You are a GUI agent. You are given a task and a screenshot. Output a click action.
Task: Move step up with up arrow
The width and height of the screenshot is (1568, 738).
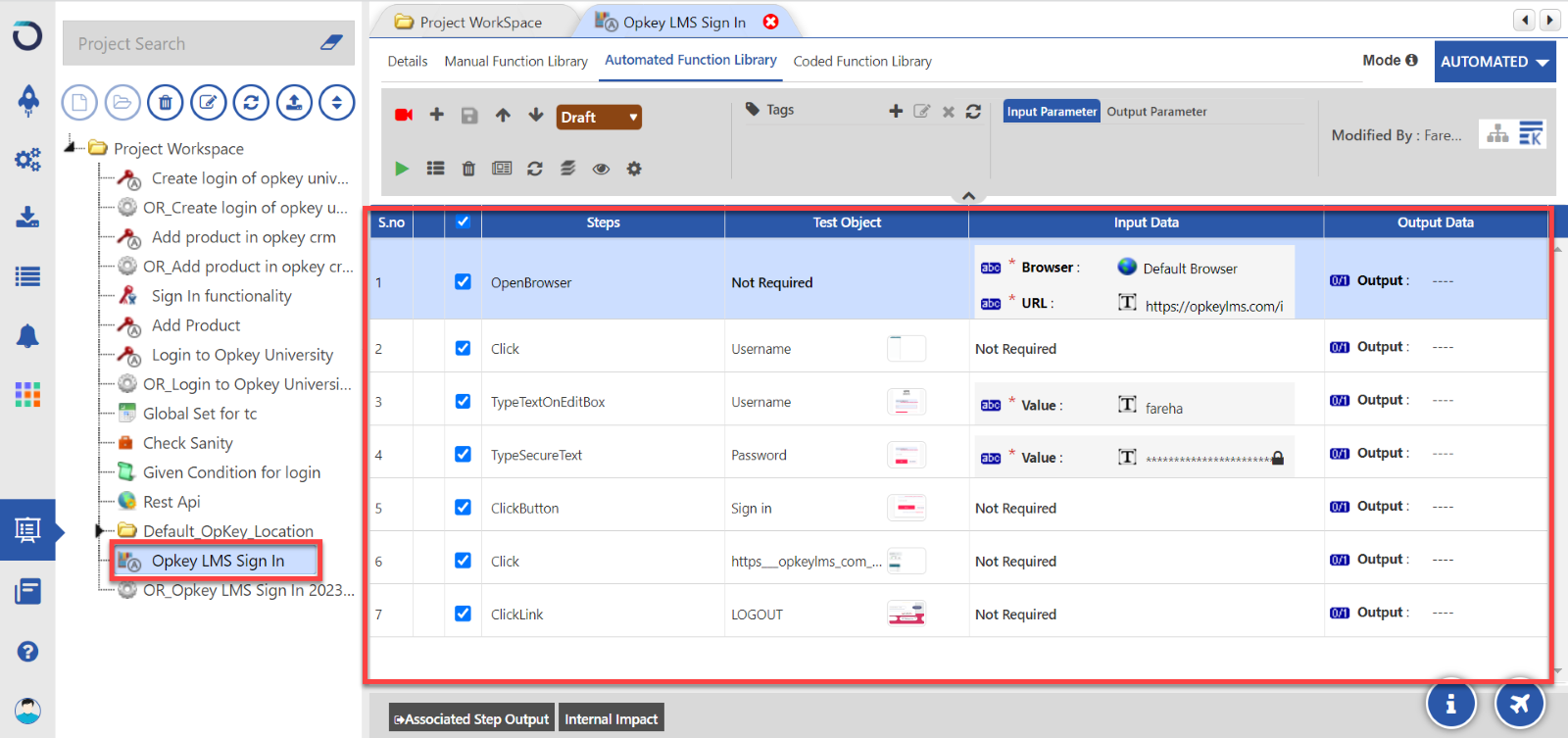[503, 115]
